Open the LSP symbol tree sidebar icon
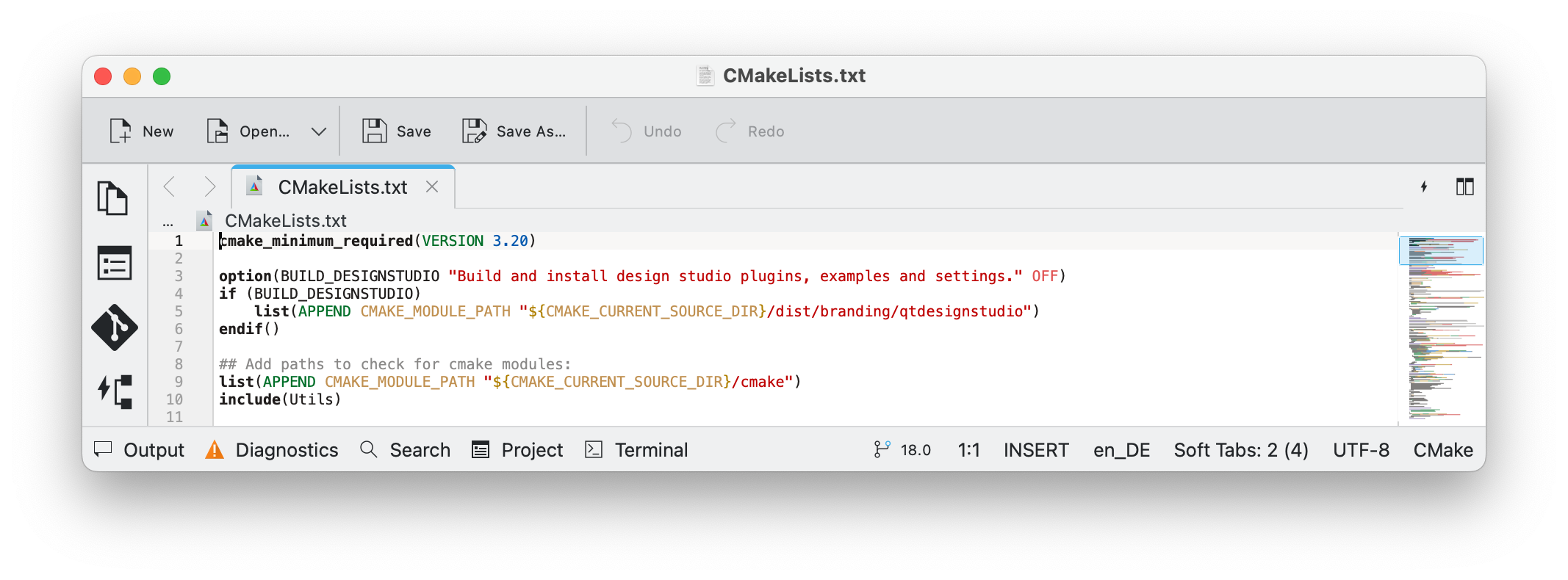 coord(115,391)
